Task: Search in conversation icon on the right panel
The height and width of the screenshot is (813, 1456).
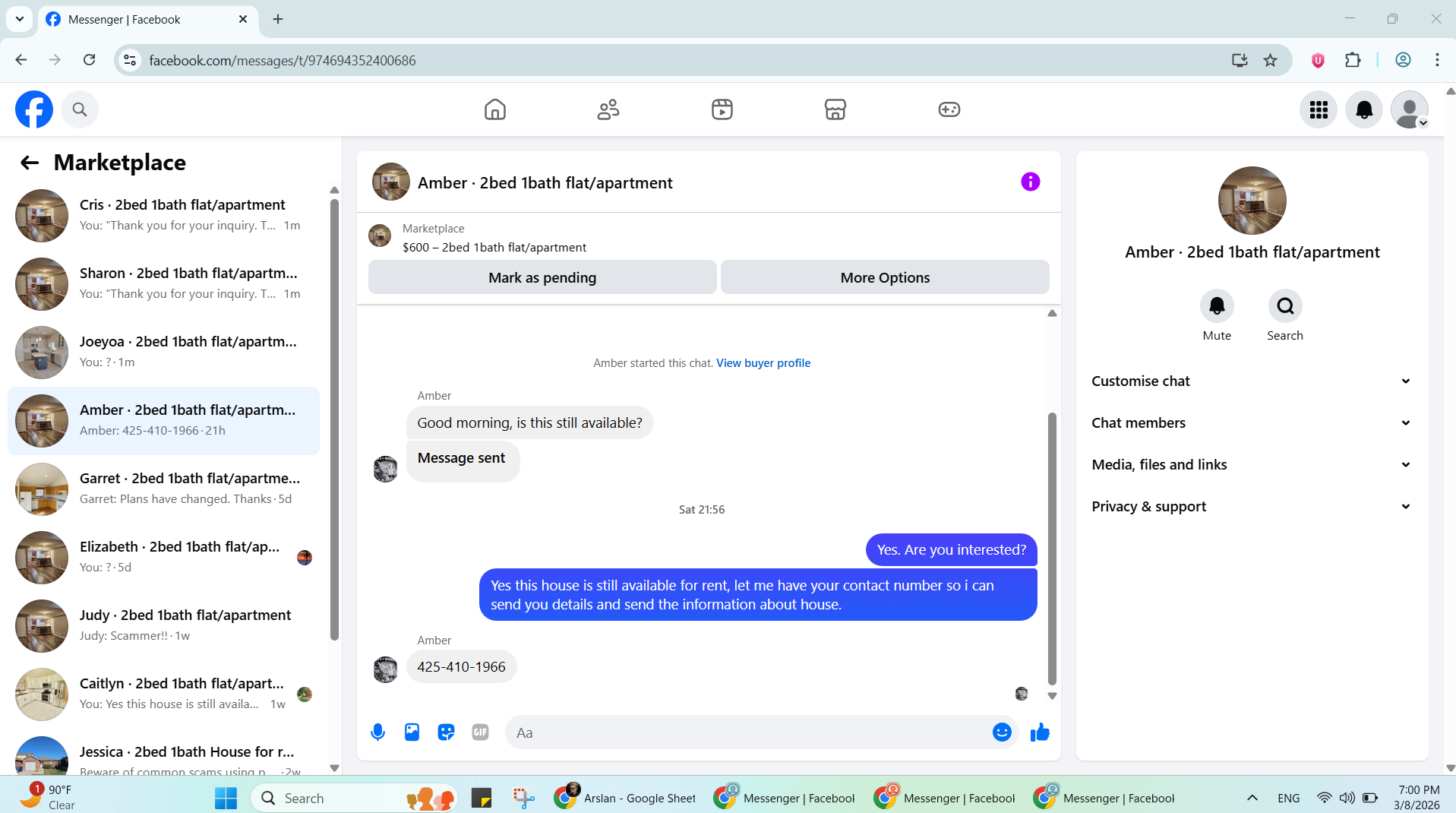Action: click(1285, 306)
